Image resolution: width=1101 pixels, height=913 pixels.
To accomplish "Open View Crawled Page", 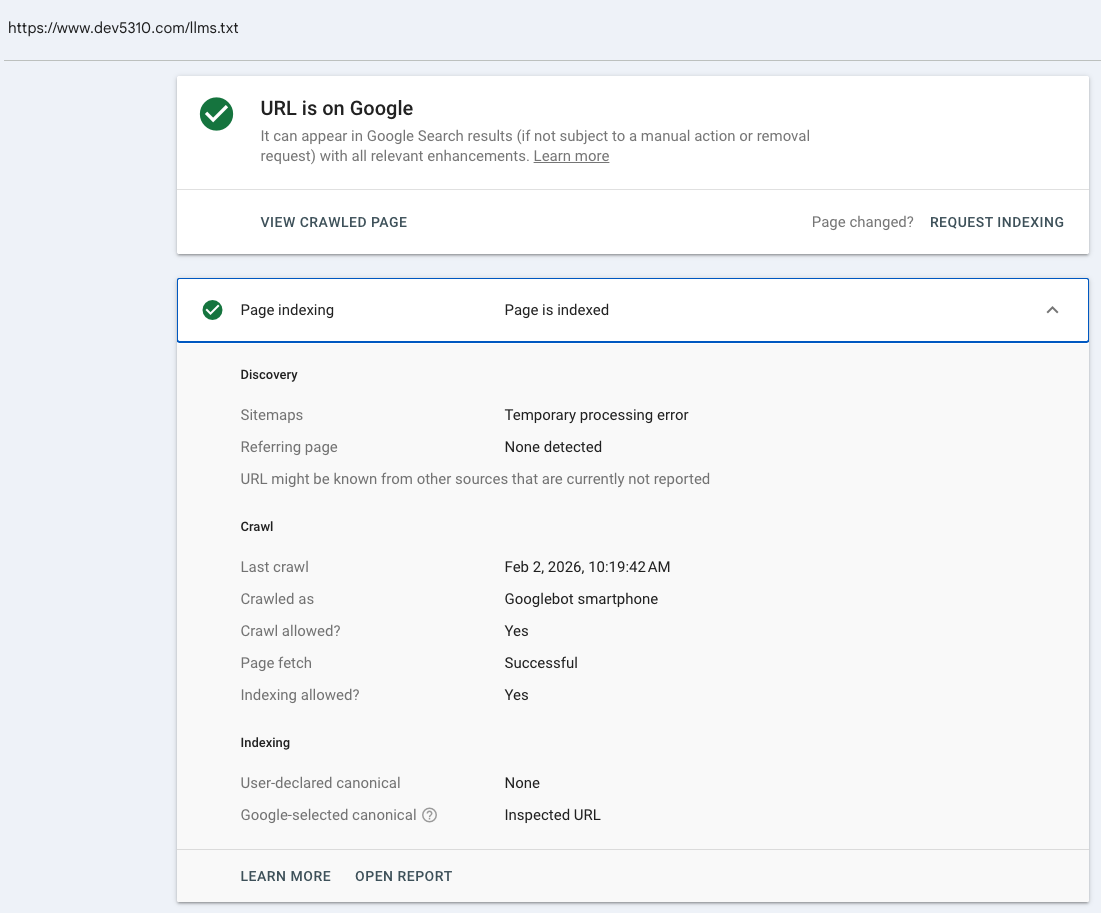I will click(333, 222).
